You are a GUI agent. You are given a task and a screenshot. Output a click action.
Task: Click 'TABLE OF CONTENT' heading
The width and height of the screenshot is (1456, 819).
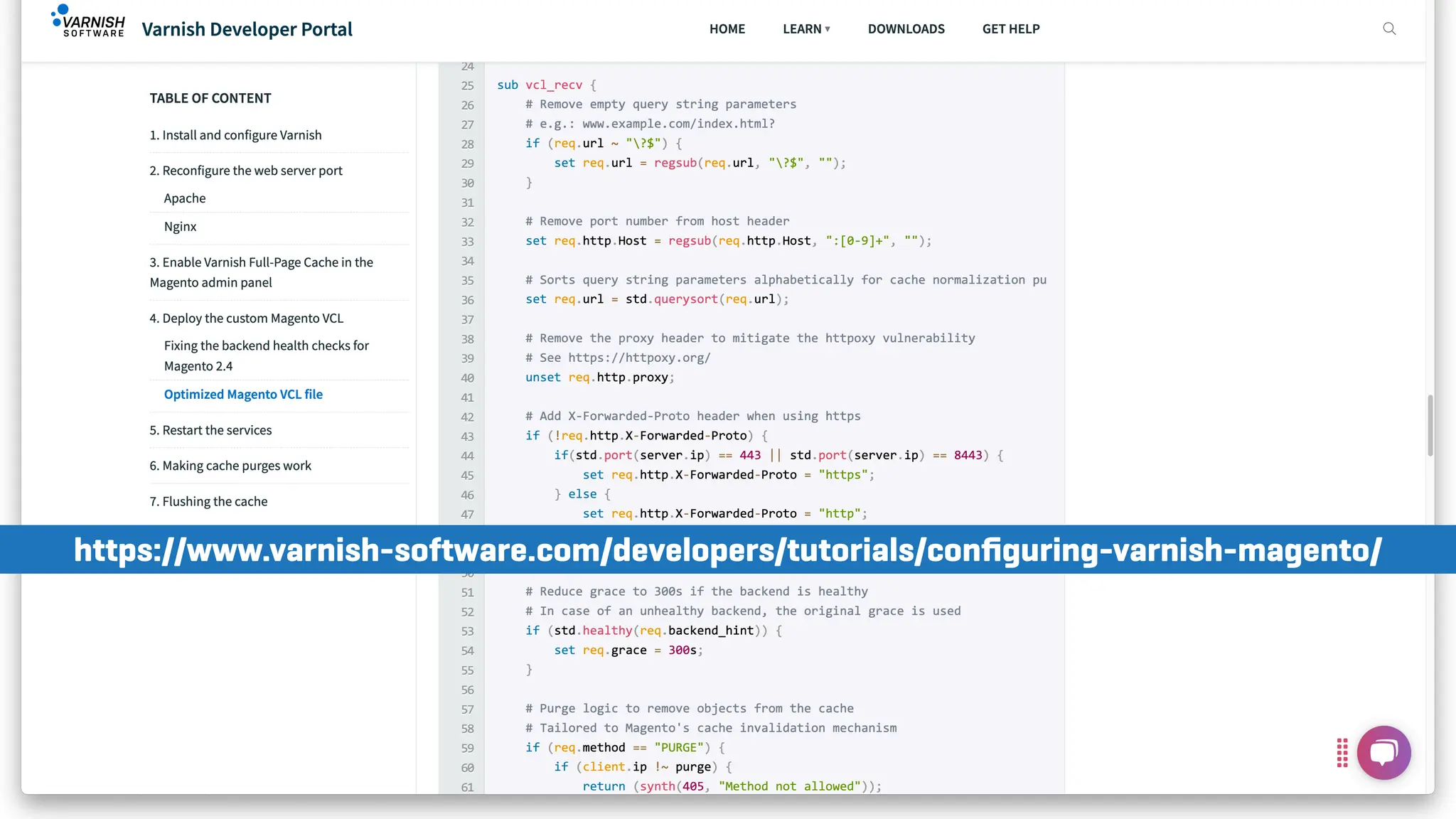coord(210,98)
